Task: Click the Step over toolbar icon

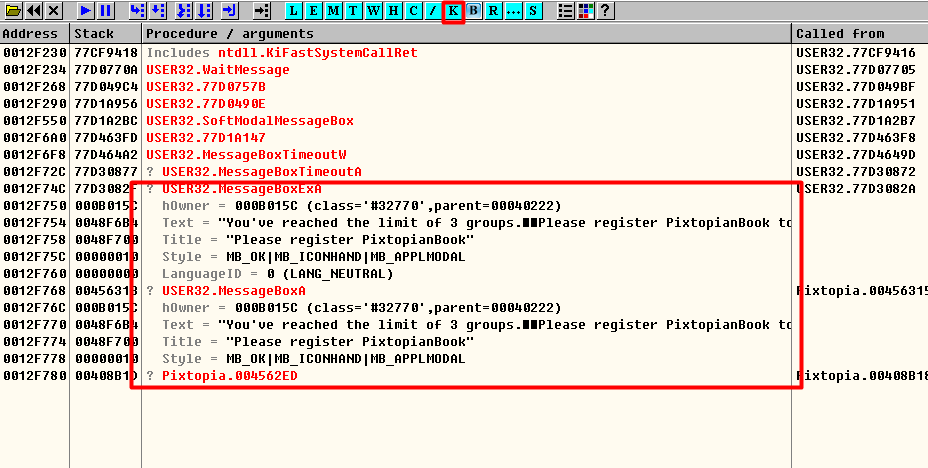Action: pyautogui.click(x=157, y=11)
